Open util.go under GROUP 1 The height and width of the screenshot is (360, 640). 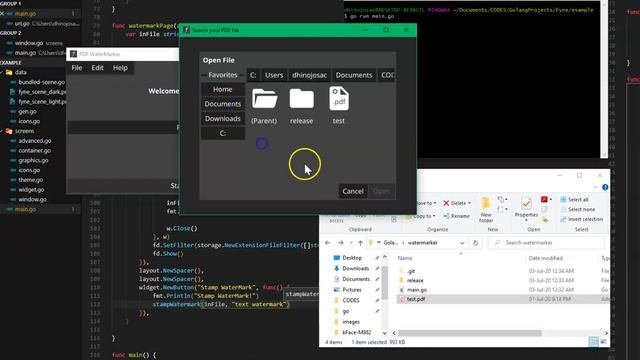point(22,24)
